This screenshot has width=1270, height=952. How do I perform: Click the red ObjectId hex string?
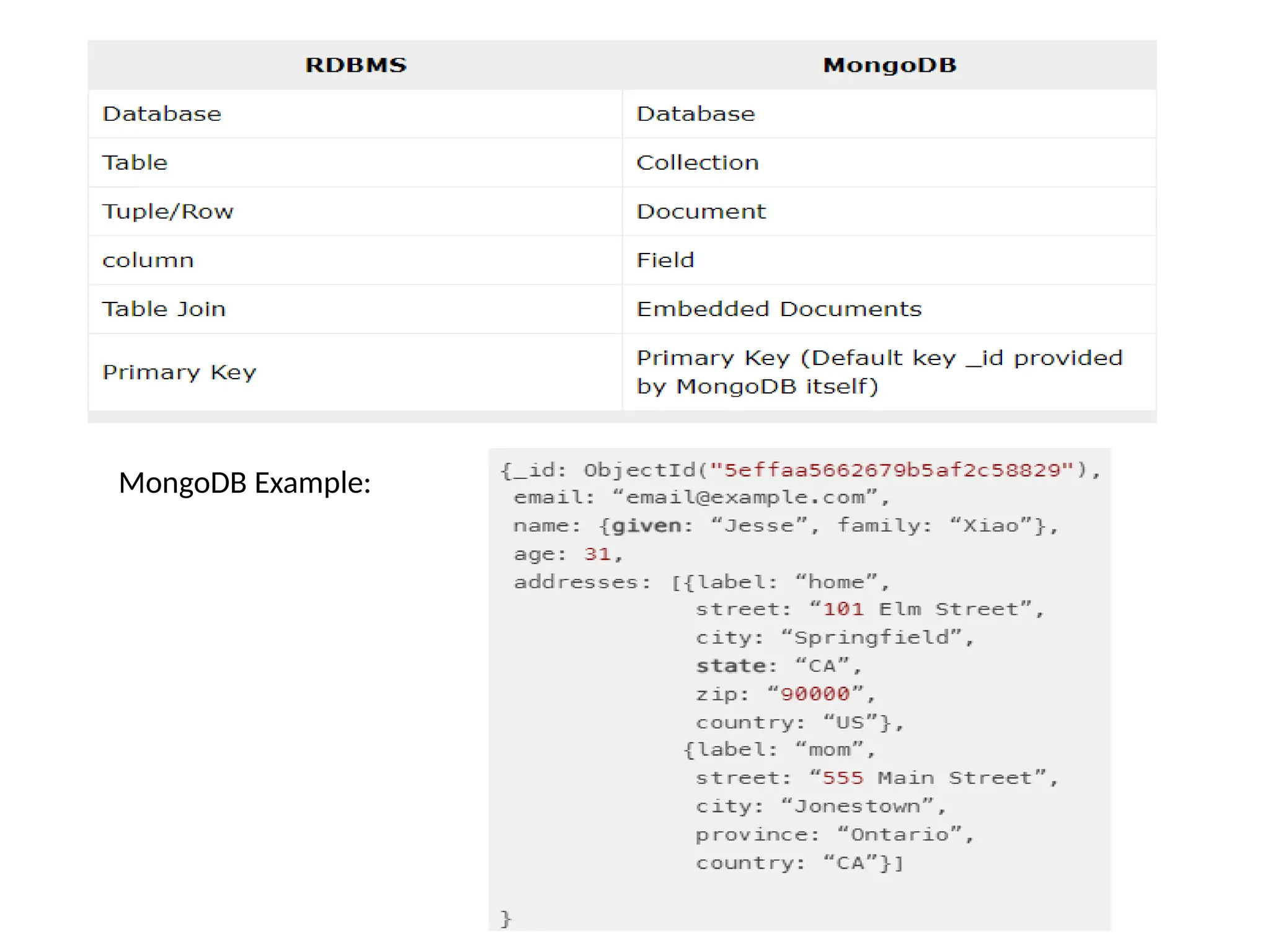(x=891, y=470)
